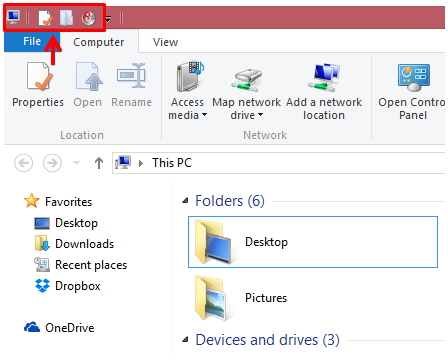
Task: Open Downloads under Favorites
Action: pyautogui.click(x=74, y=244)
